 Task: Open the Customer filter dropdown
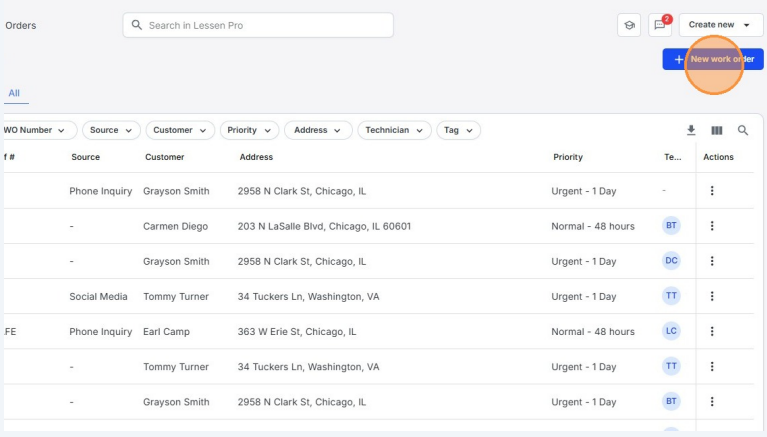tap(180, 130)
